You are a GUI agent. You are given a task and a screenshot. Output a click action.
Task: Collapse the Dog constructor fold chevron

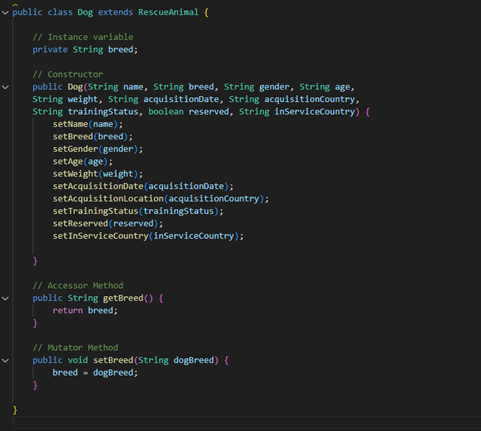pyautogui.click(x=5, y=87)
